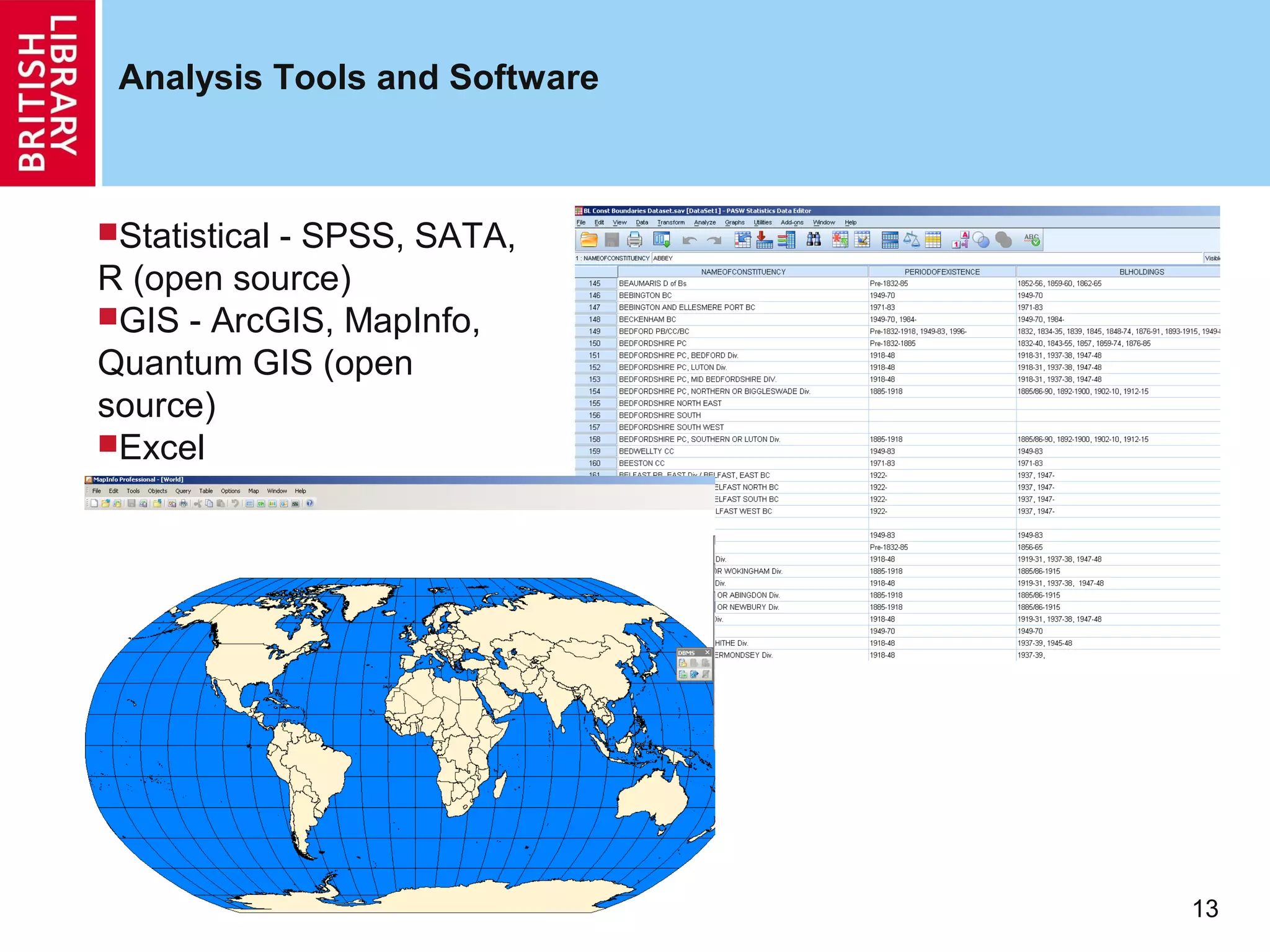
Task: Click the NAMEOFCONSTITUENCY column header
Action: (743, 271)
